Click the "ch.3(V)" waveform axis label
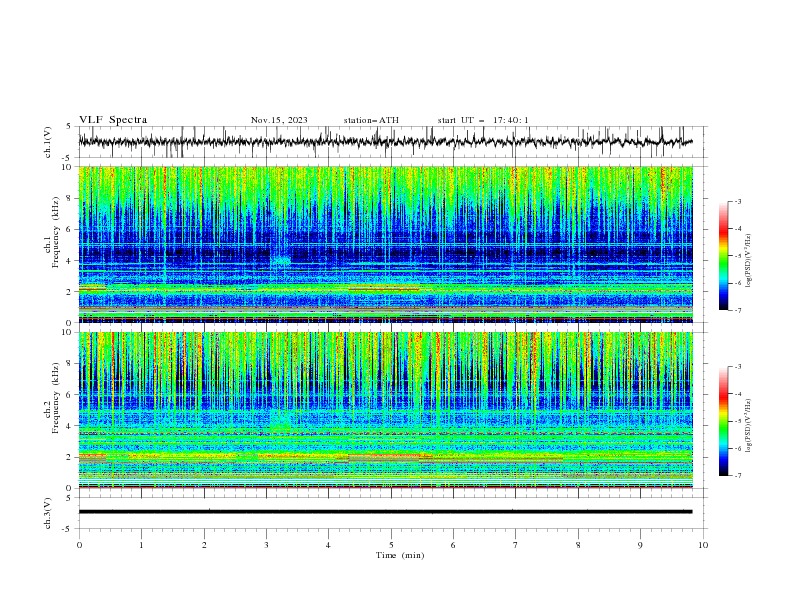 click(48, 513)
